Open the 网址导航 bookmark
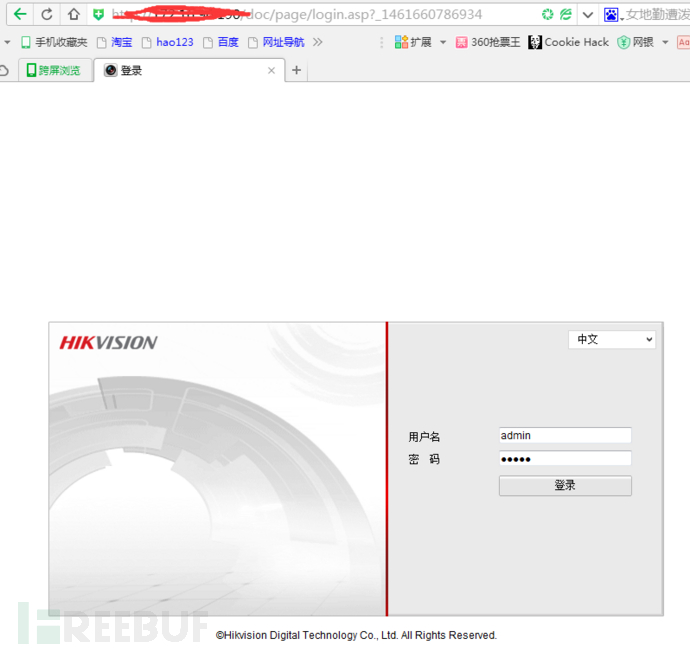 276,42
